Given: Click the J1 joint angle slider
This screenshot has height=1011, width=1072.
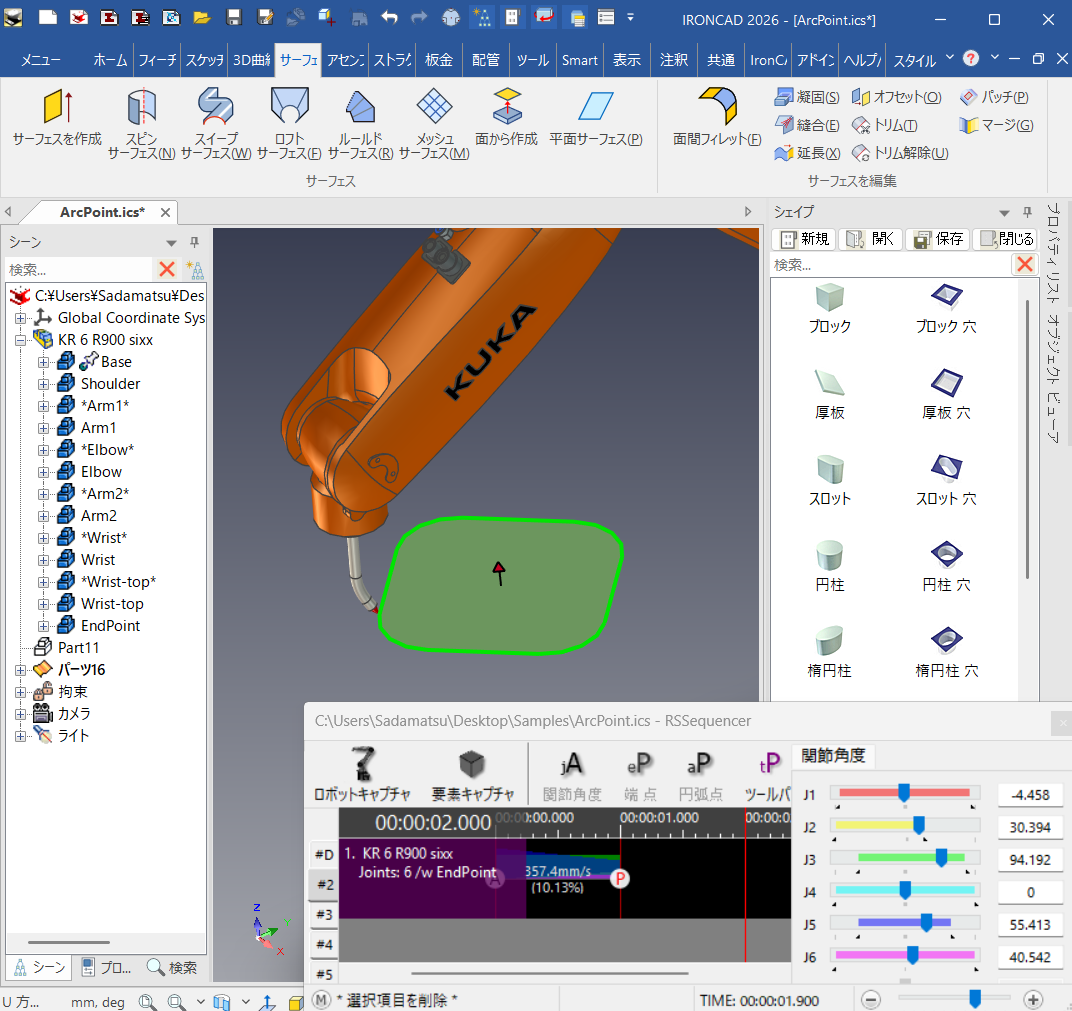Looking at the screenshot, I should [904, 793].
